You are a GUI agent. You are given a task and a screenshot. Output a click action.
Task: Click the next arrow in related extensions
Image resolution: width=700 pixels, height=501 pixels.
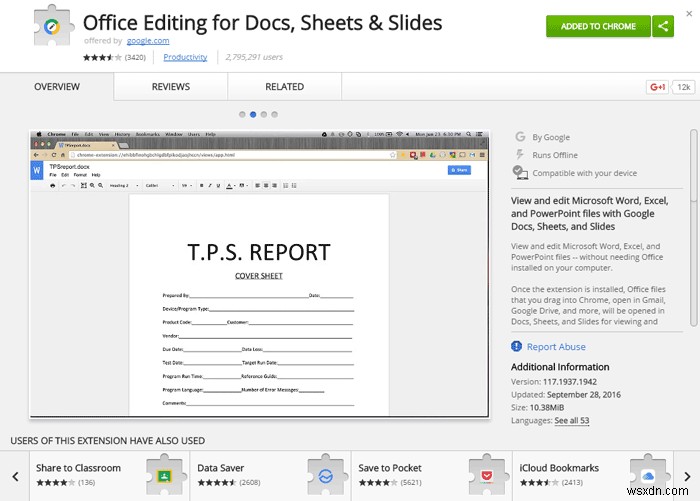(687, 476)
